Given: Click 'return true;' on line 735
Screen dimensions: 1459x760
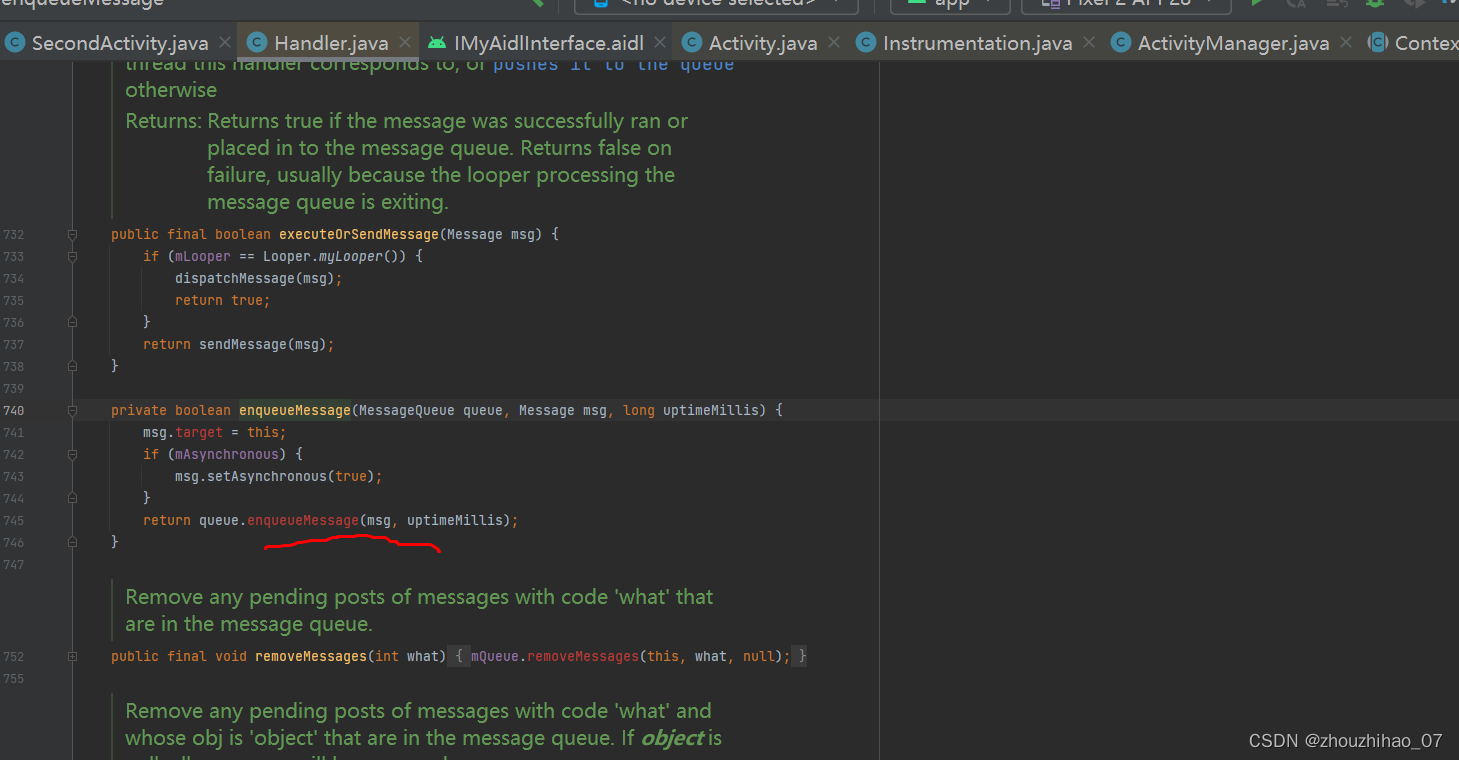Looking at the screenshot, I should pyautogui.click(x=223, y=300).
